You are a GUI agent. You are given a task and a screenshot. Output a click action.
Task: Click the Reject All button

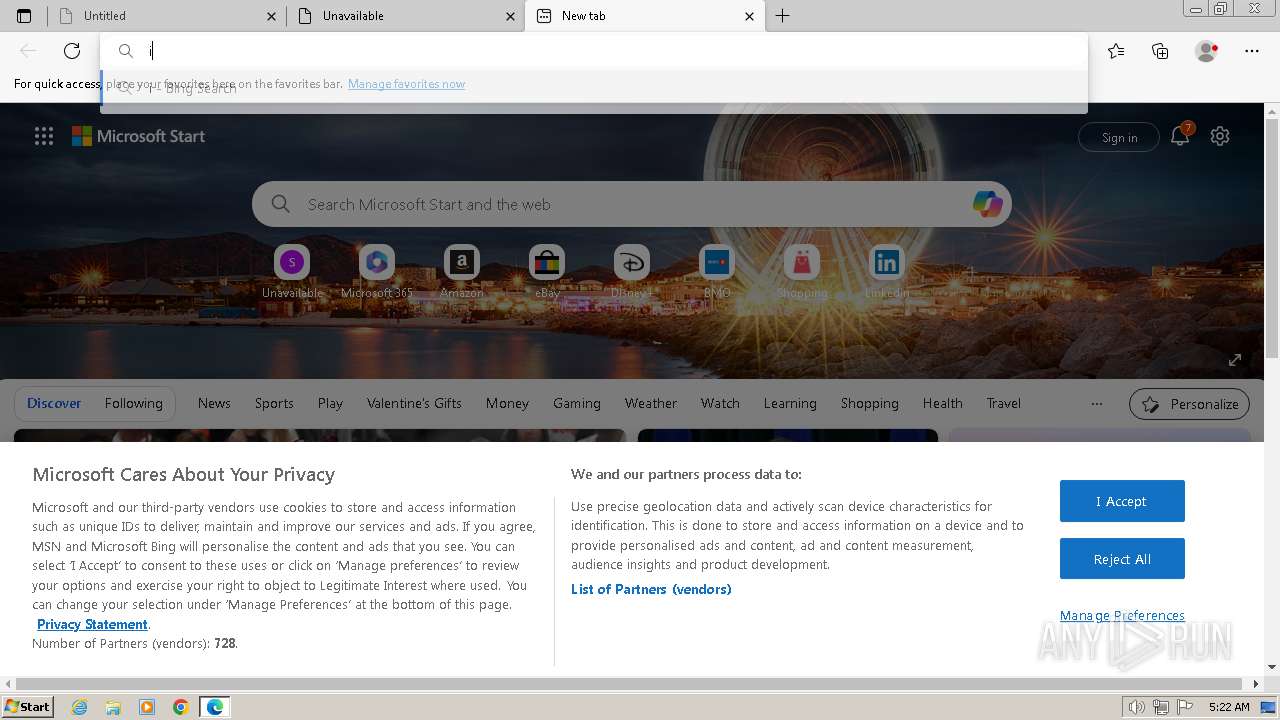1122,559
